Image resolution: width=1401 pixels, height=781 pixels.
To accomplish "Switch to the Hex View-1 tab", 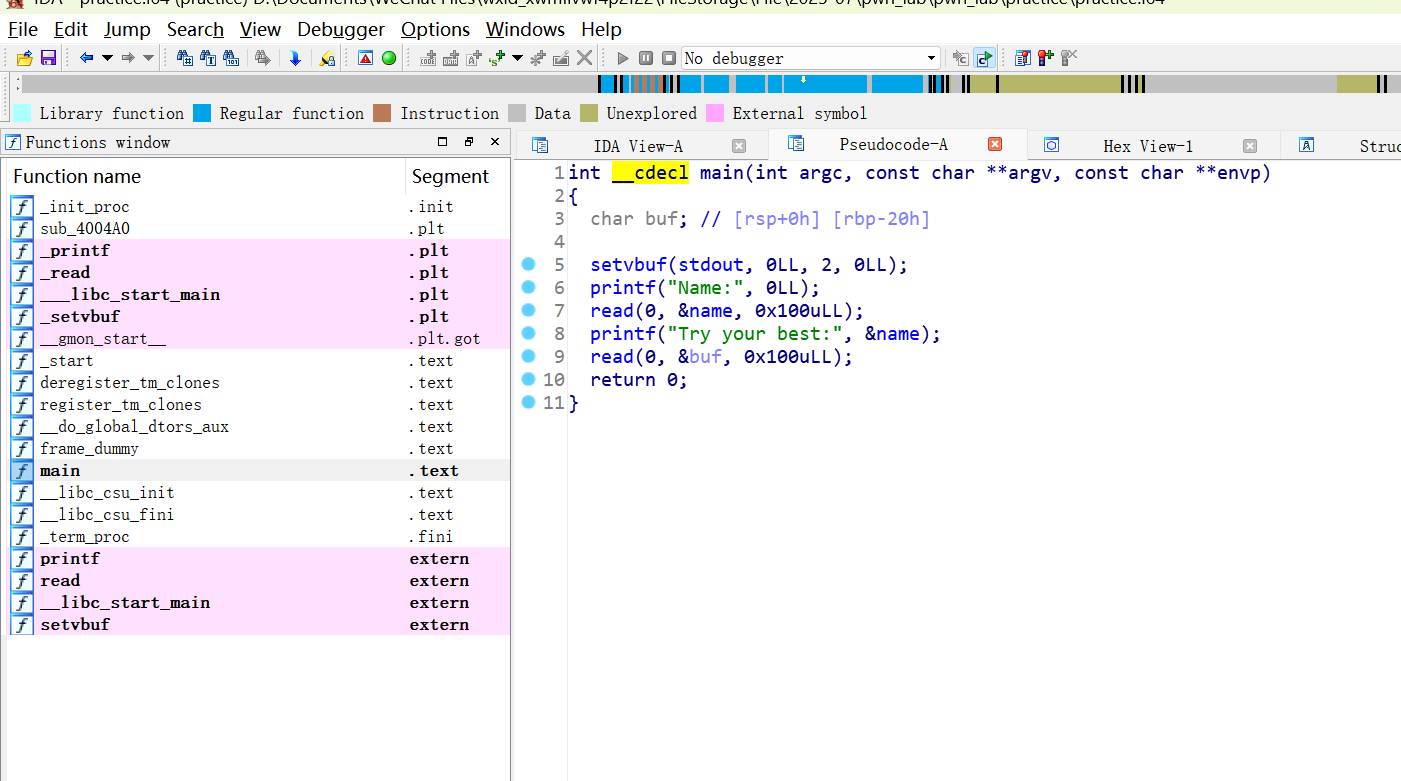I will (x=1147, y=146).
